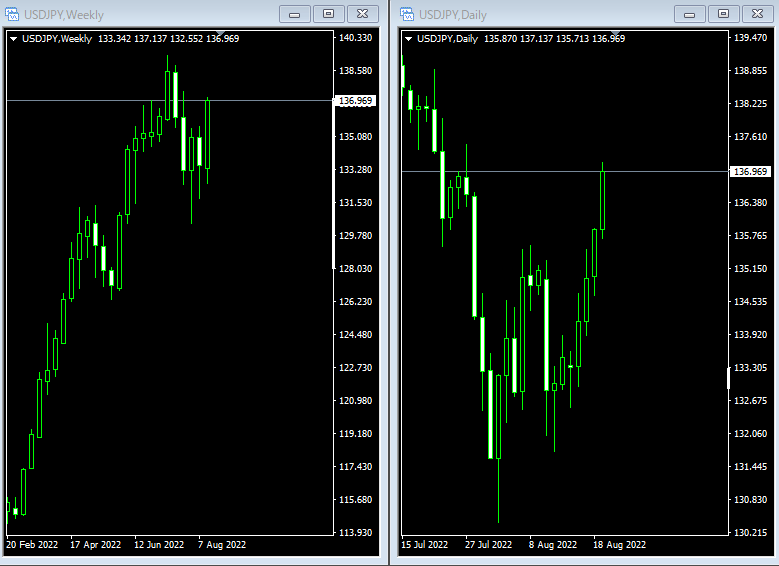The image size is (779, 566).
Task: Click the 27 Jul 2022 date label
Action: (488, 545)
